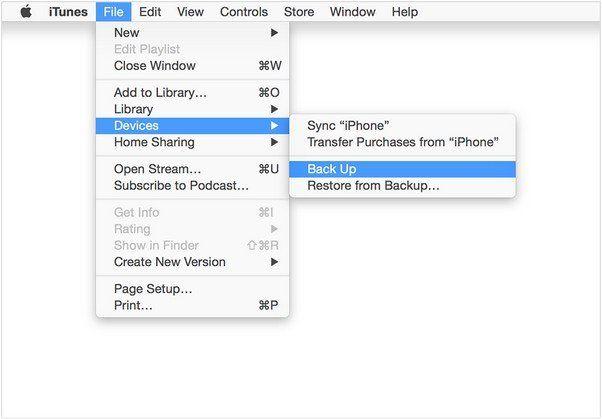Select Subscribe to Podcast… item
The height and width of the screenshot is (419, 602).
(x=192, y=185)
